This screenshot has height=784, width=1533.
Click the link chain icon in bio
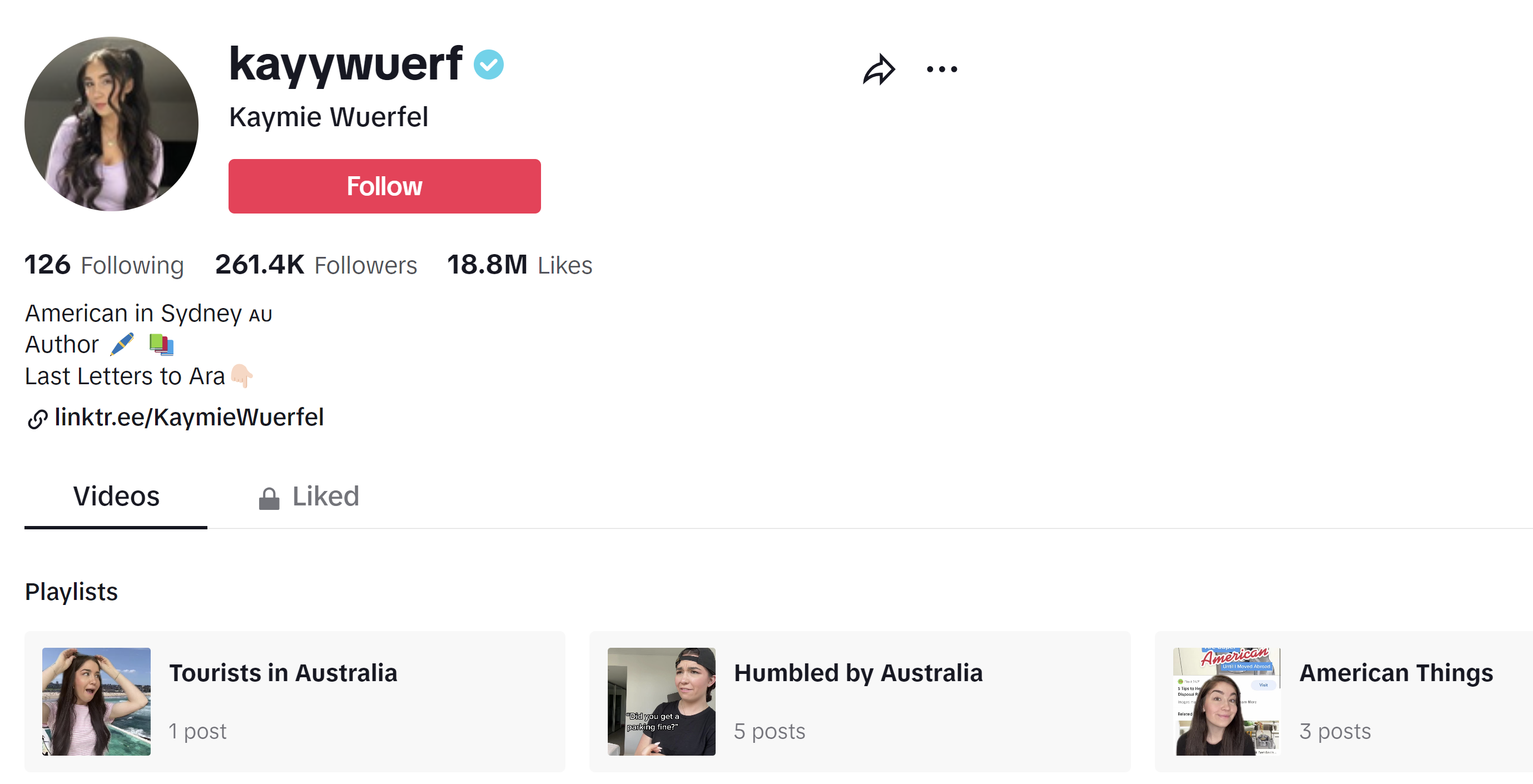point(37,419)
